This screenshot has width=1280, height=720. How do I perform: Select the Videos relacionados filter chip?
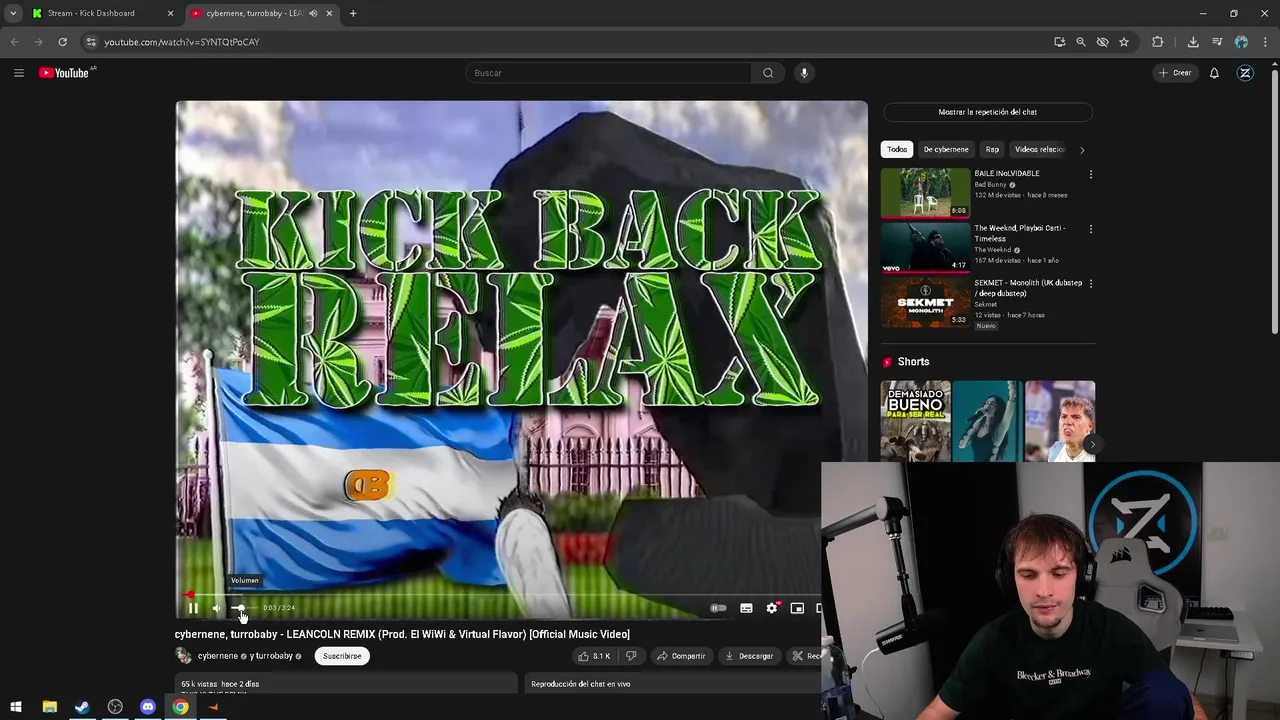click(x=1039, y=149)
